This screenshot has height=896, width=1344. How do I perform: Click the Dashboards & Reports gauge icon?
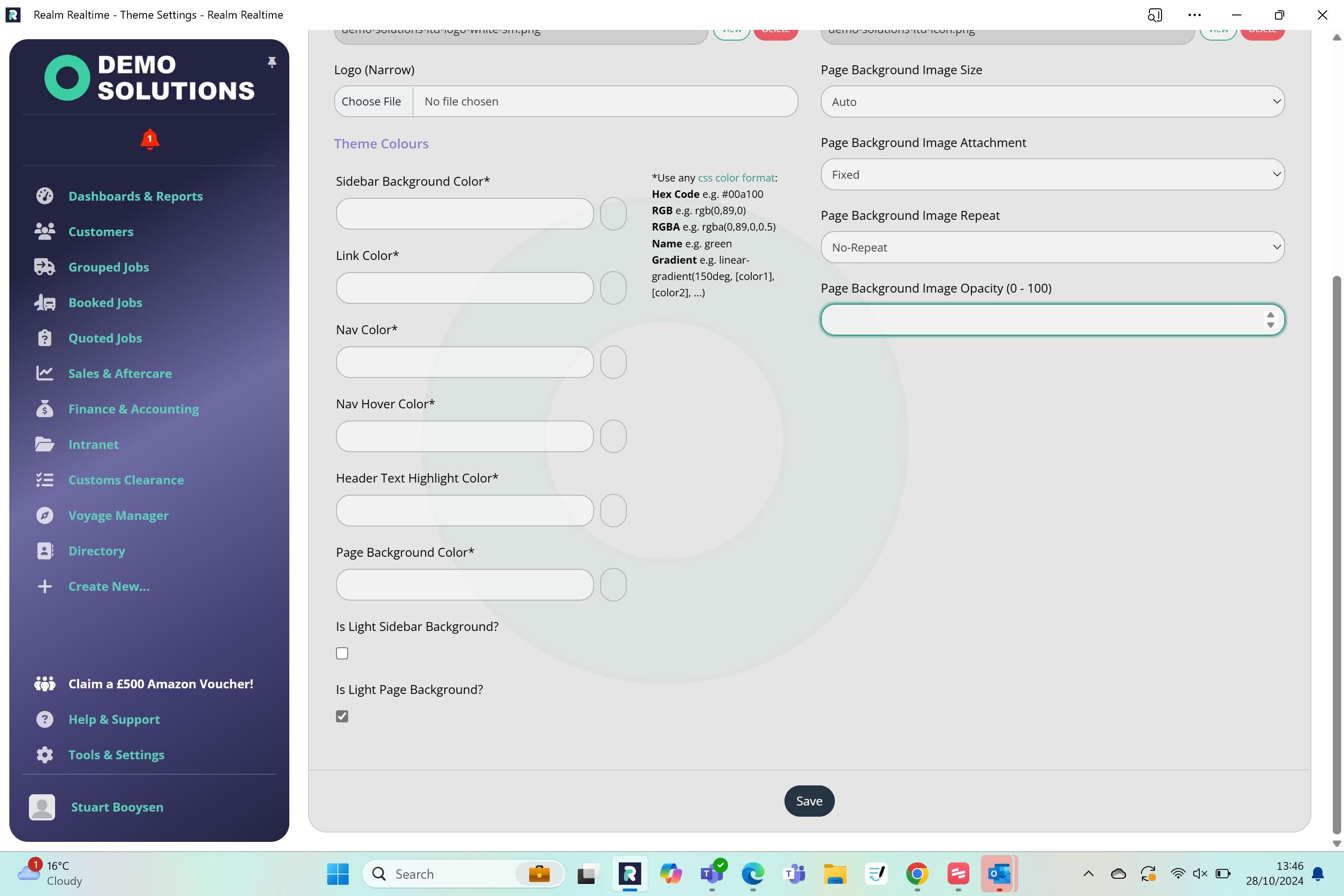[45, 196]
